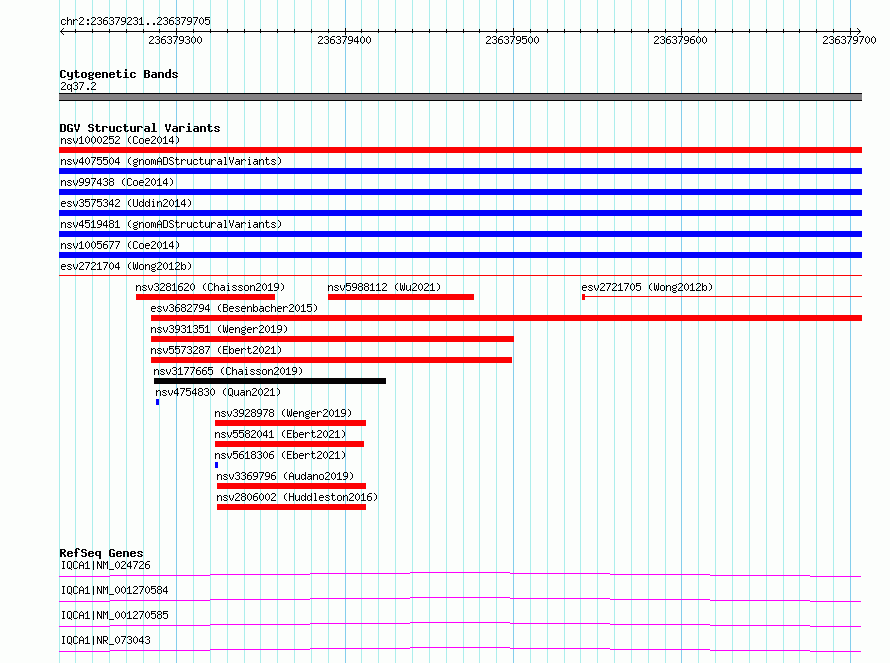Click IQCA1|NM_001270584 gene label

115,590
